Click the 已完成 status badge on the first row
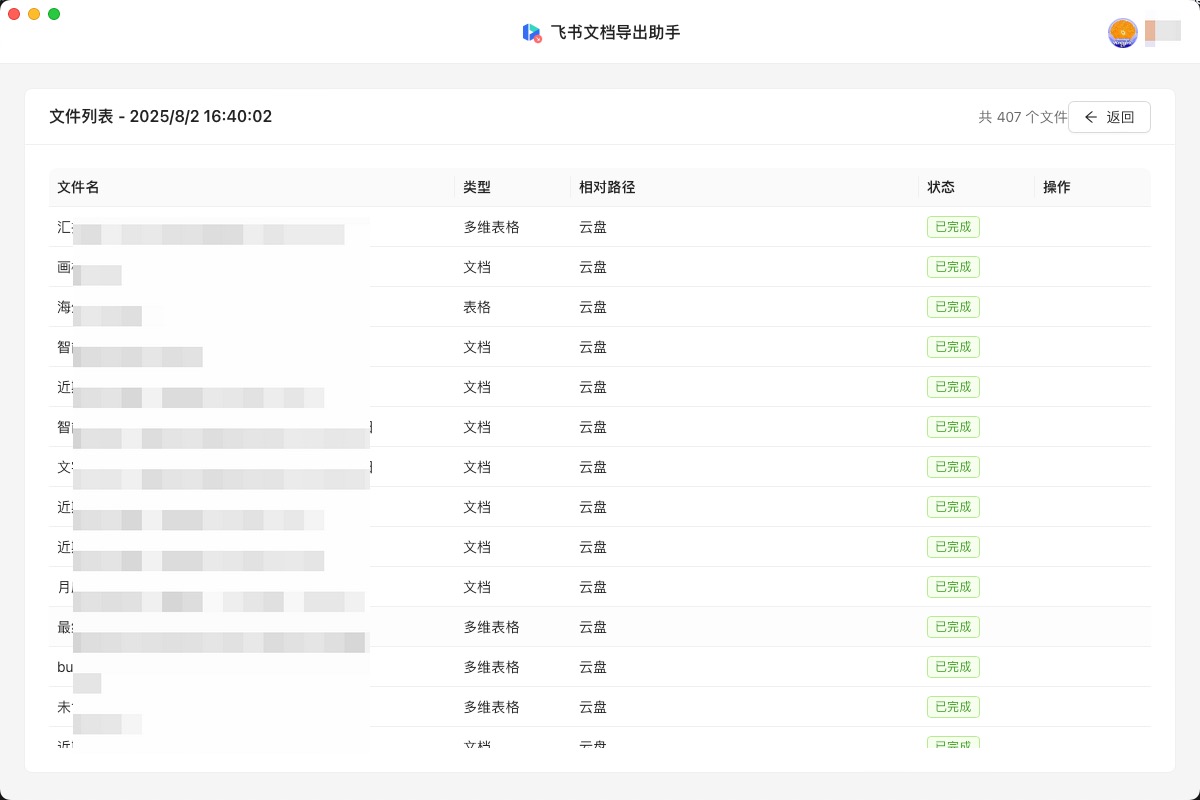Image resolution: width=1200 pixels, height=800 pixels. click(953, 227)
